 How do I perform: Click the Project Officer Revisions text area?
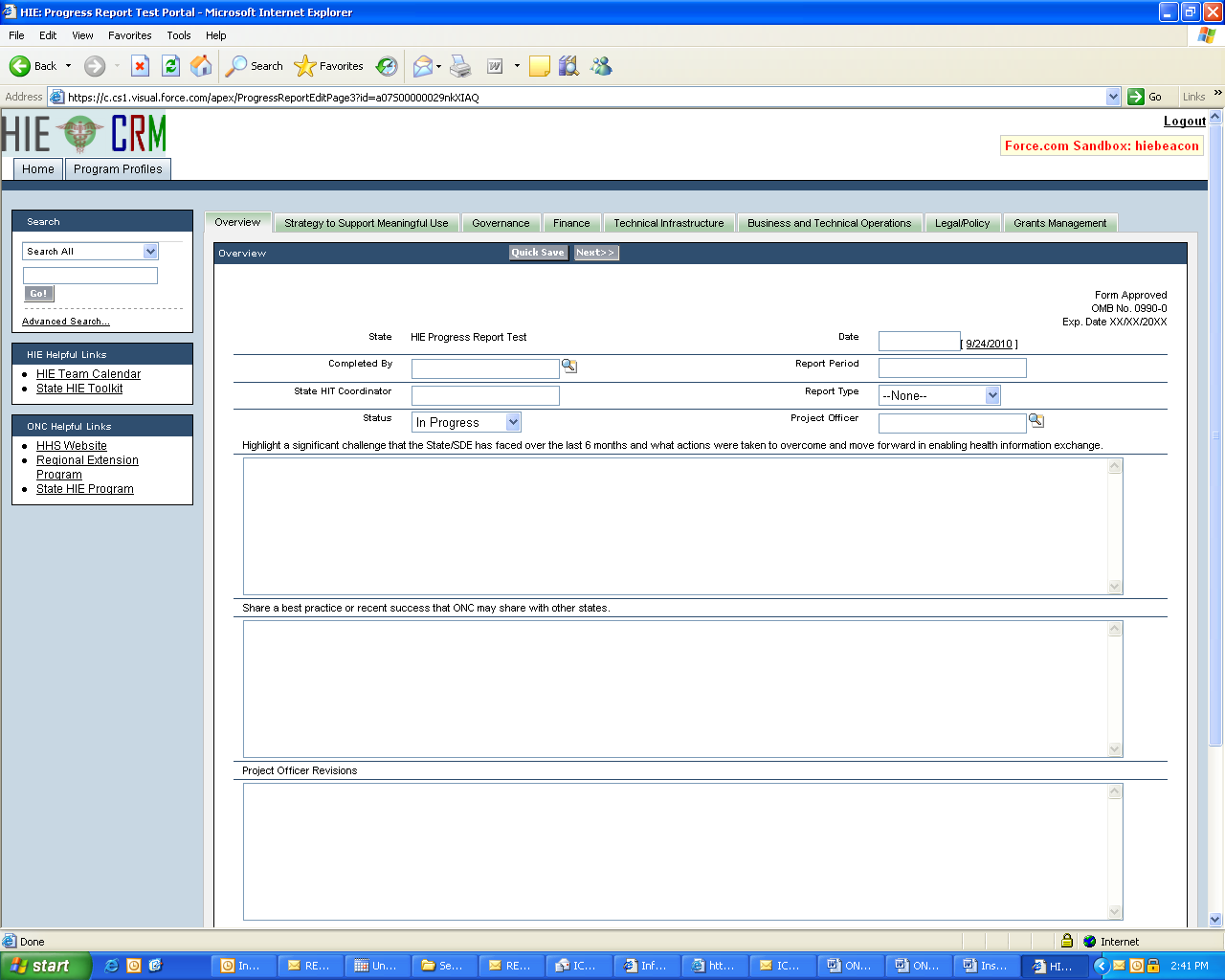682,852
